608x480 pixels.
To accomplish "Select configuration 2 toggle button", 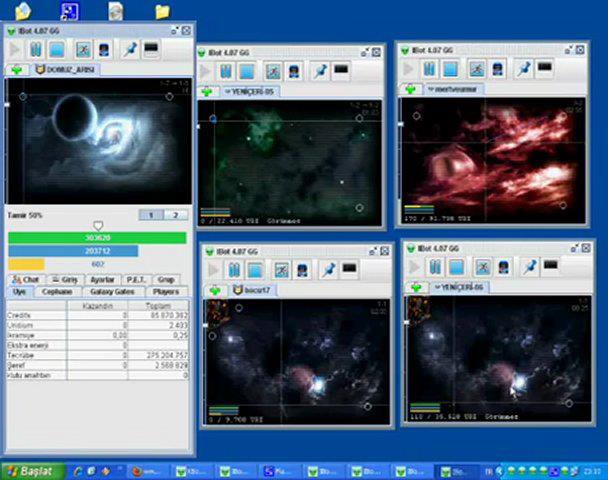I will coord(176,215).
